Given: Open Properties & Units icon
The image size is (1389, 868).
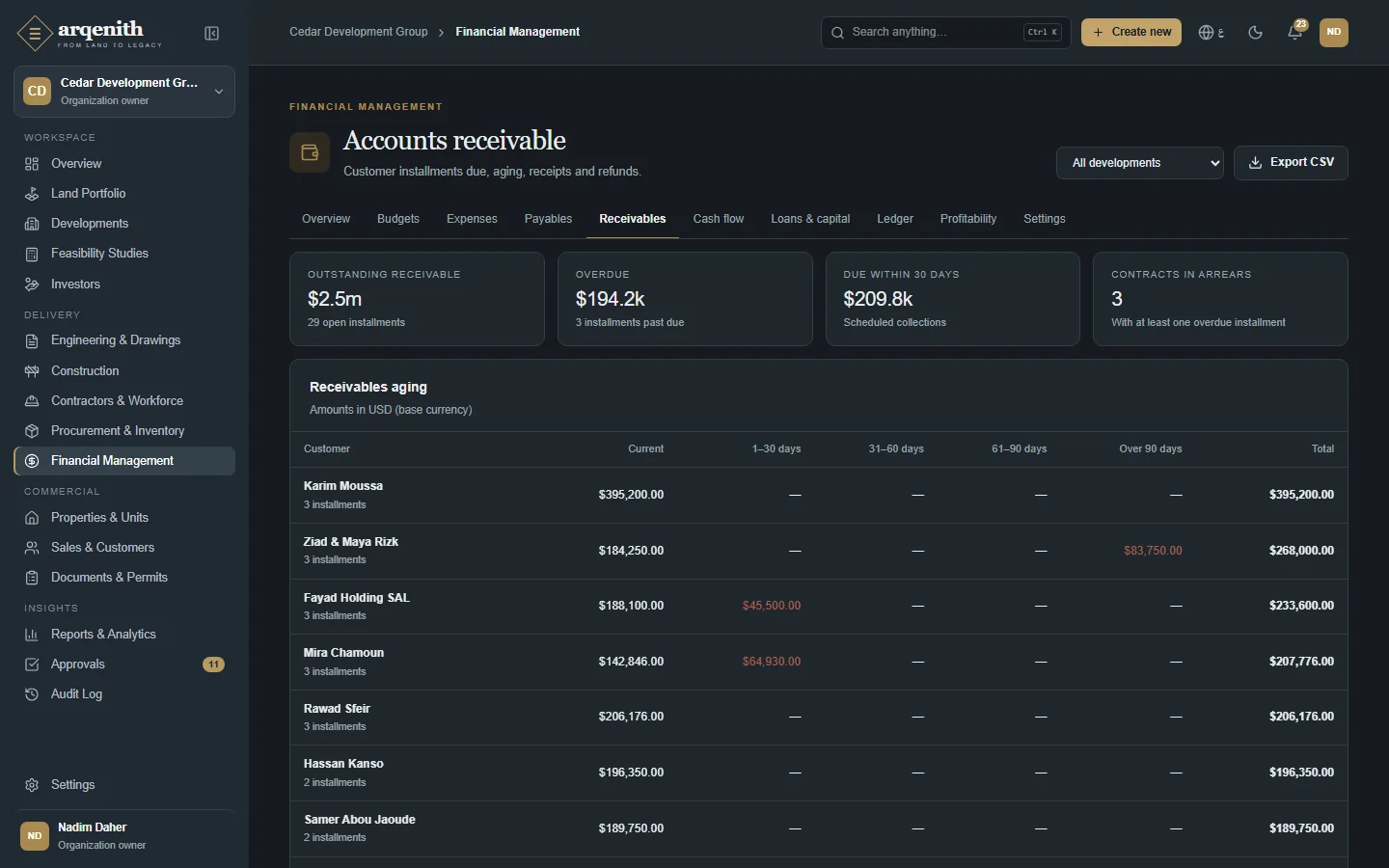Looking at the screenshot, I should [32, 518].
